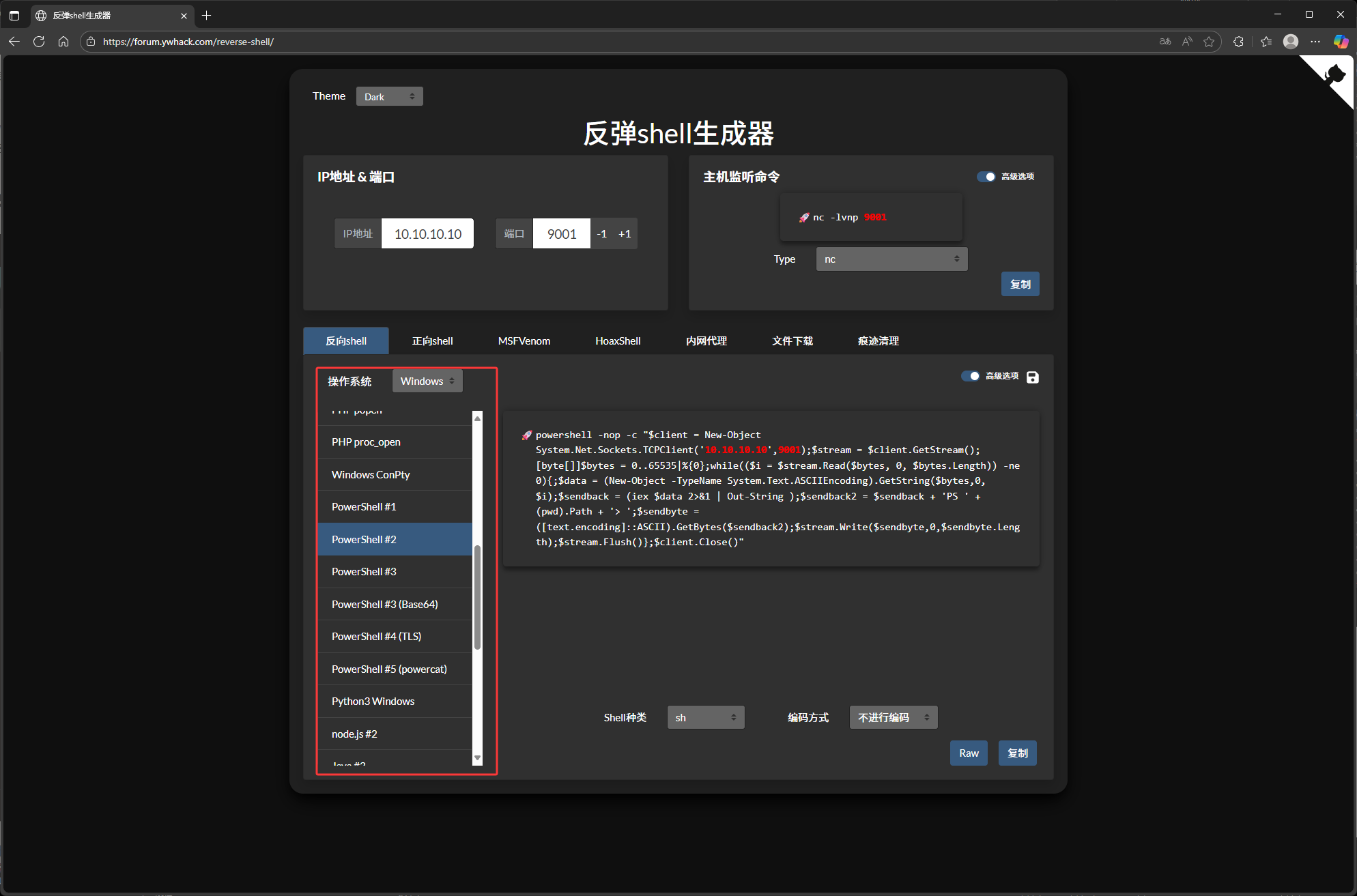Click the shell list scrollbar thumb
Screen dimensions: 1357x896
pos(477,596)
